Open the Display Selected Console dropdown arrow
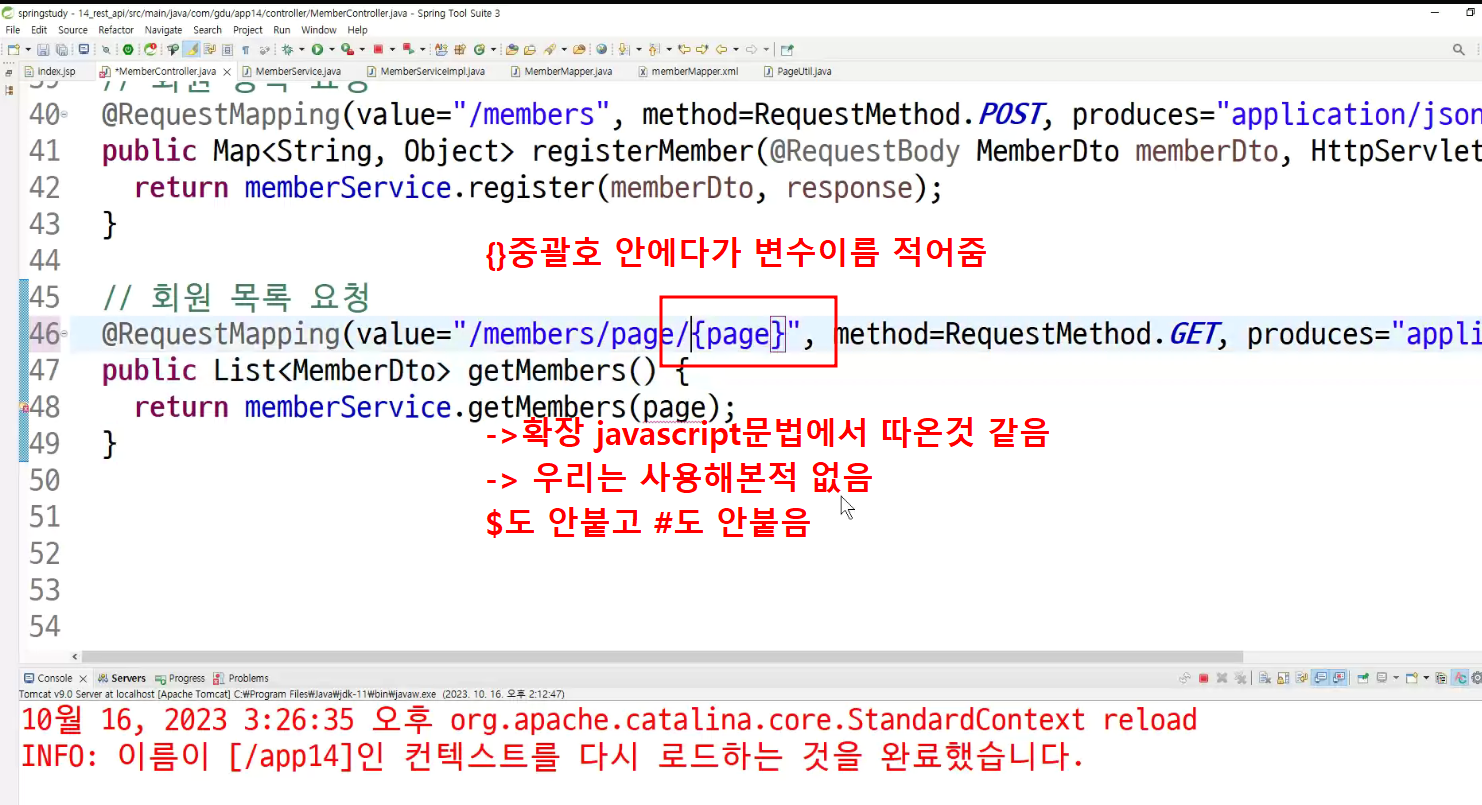The width and height of the screenshot is (1482, 805). (1396, 678)
